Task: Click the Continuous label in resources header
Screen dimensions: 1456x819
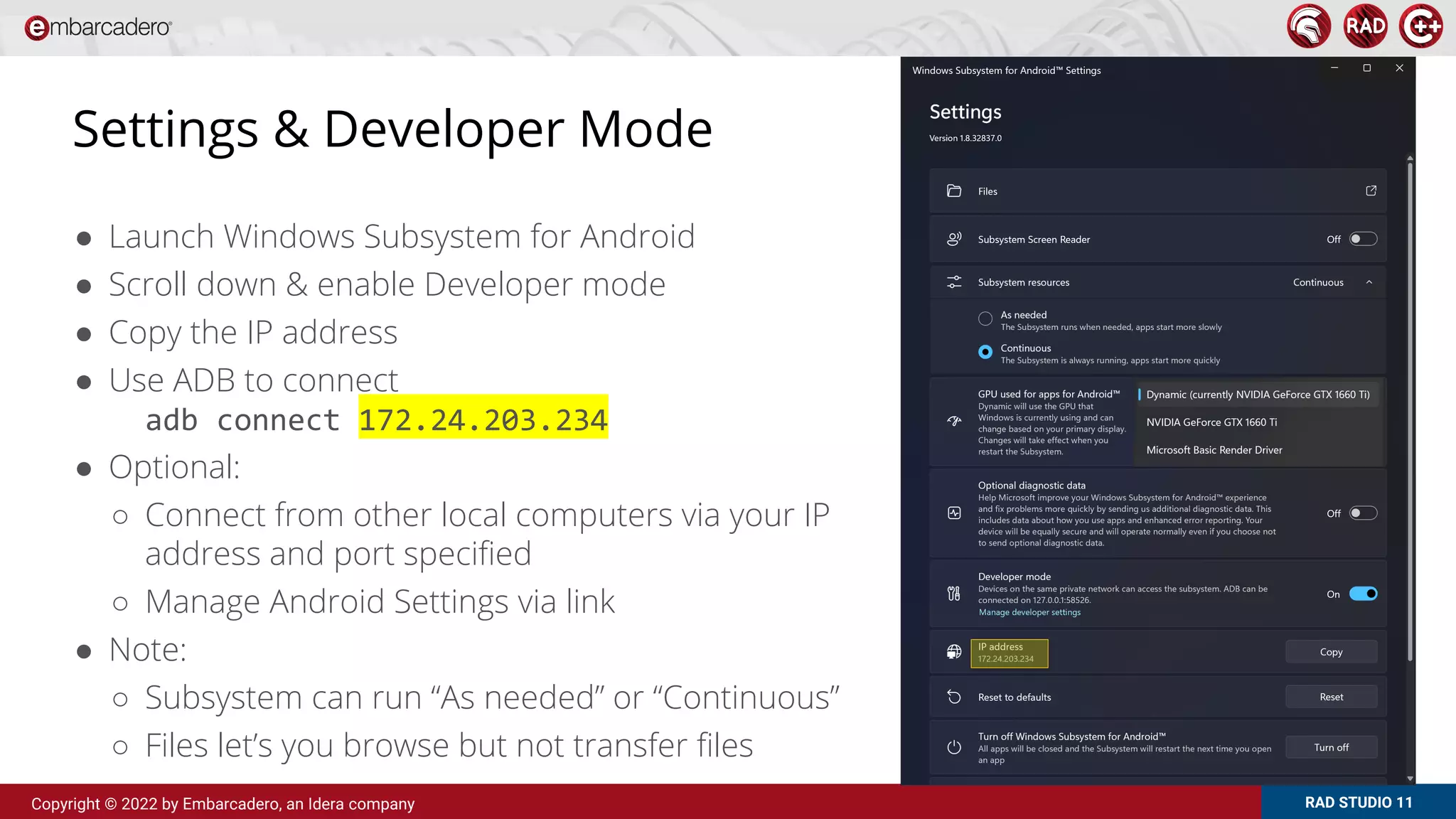Action: point(1318,282)
